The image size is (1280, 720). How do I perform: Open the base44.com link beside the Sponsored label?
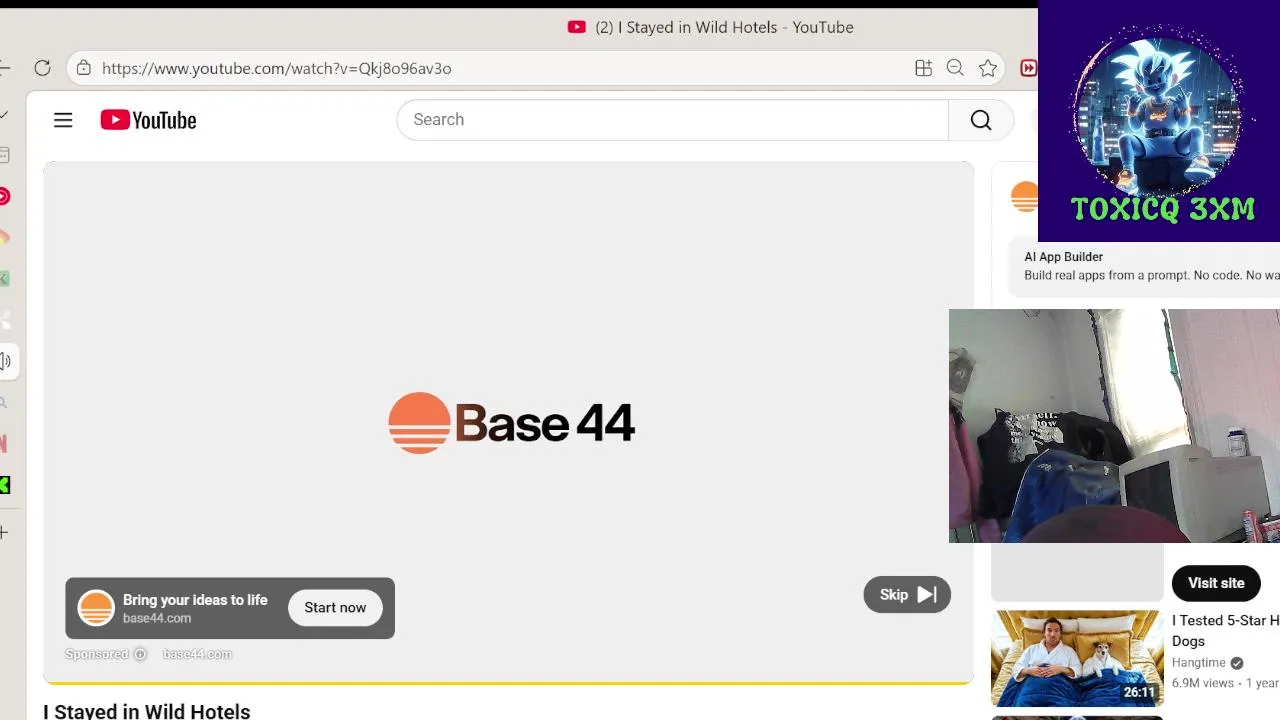click(197, 654)
